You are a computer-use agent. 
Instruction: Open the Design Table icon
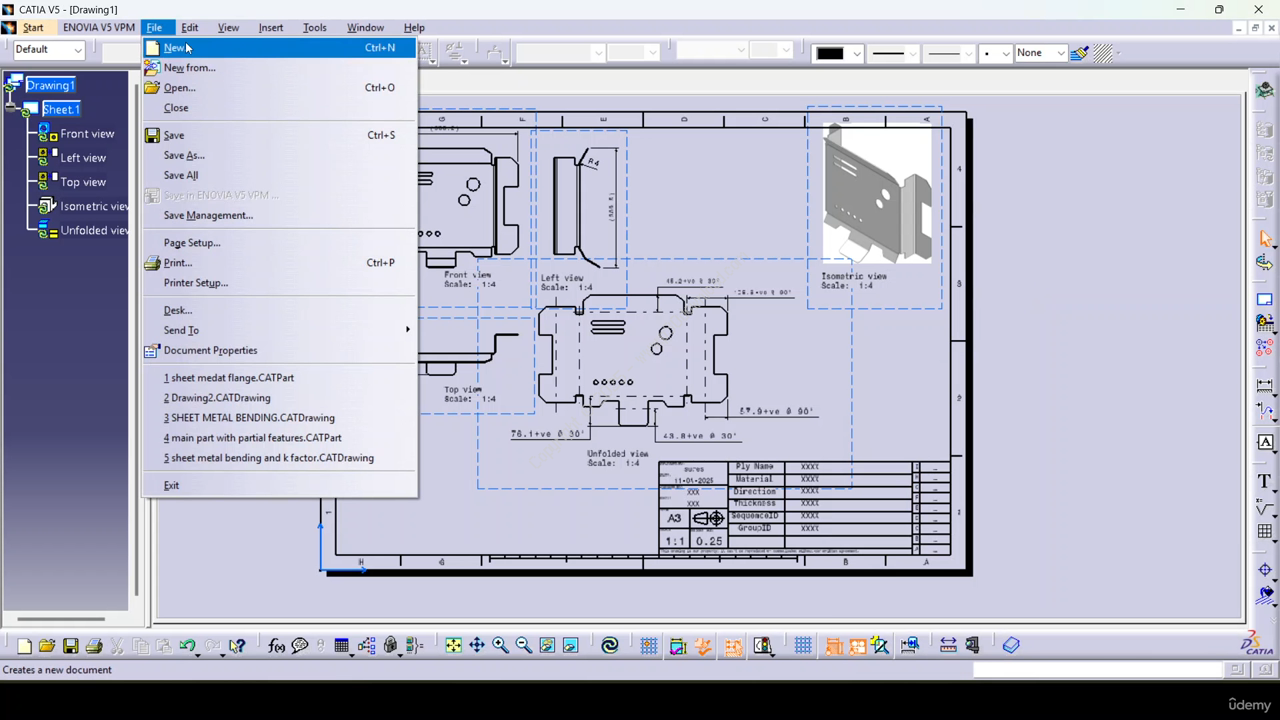[x=341, y=645]
